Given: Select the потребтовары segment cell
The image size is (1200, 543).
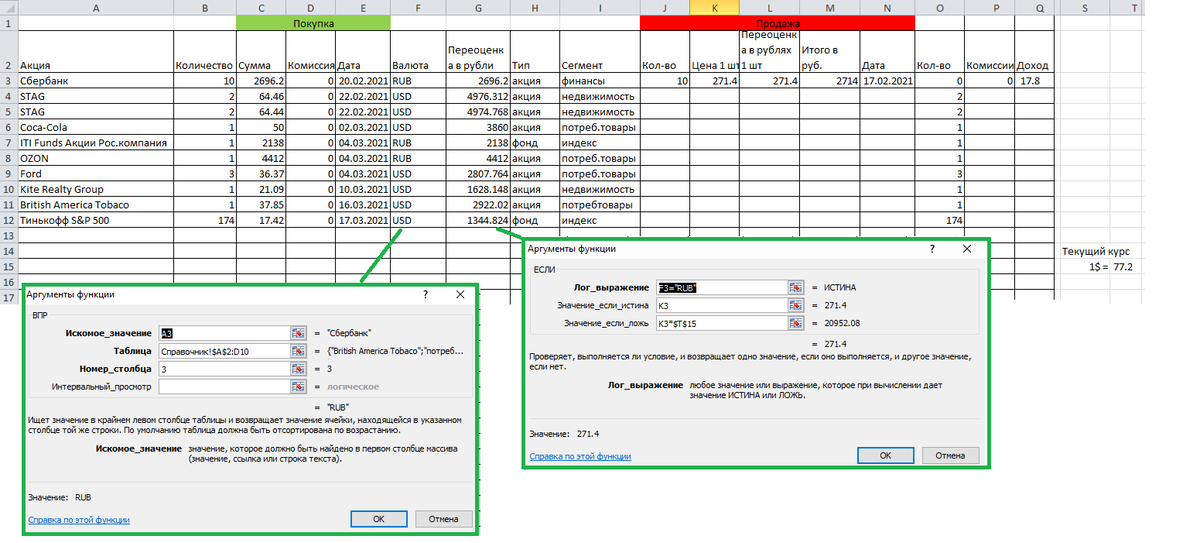Looking at the screenshot, I should (599, 205).
